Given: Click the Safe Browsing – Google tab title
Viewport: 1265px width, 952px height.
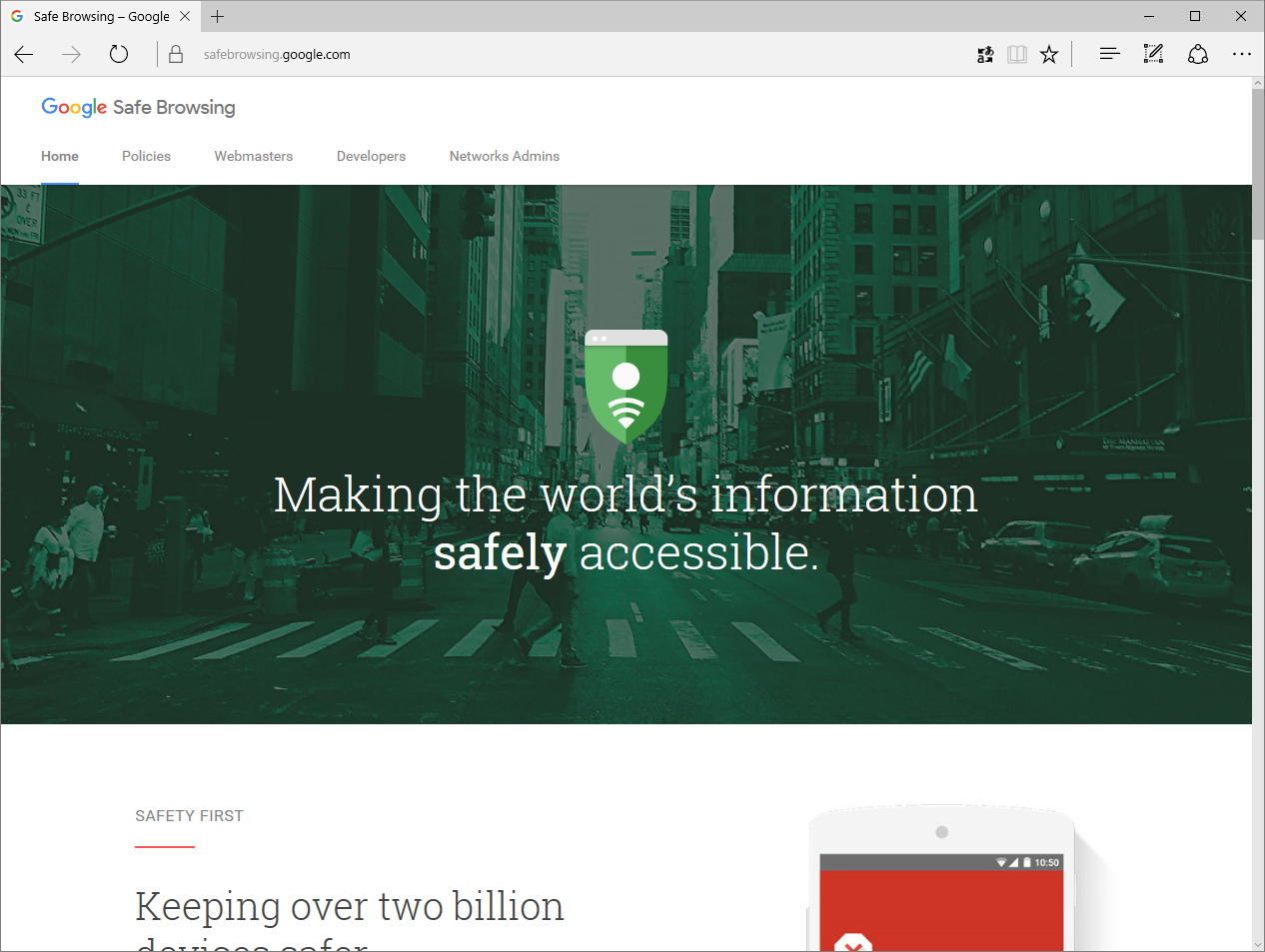Looking at the screenshot, I should (96, 16).
